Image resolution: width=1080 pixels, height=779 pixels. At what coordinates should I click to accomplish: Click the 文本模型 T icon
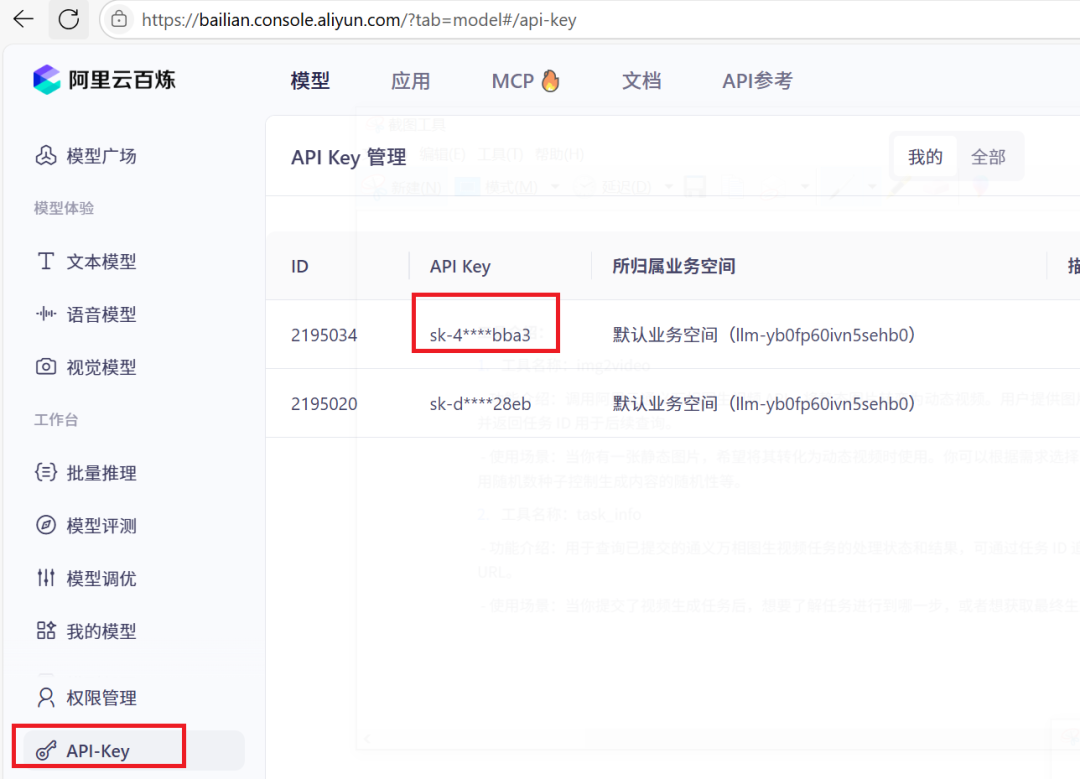(x=45, y=261)
